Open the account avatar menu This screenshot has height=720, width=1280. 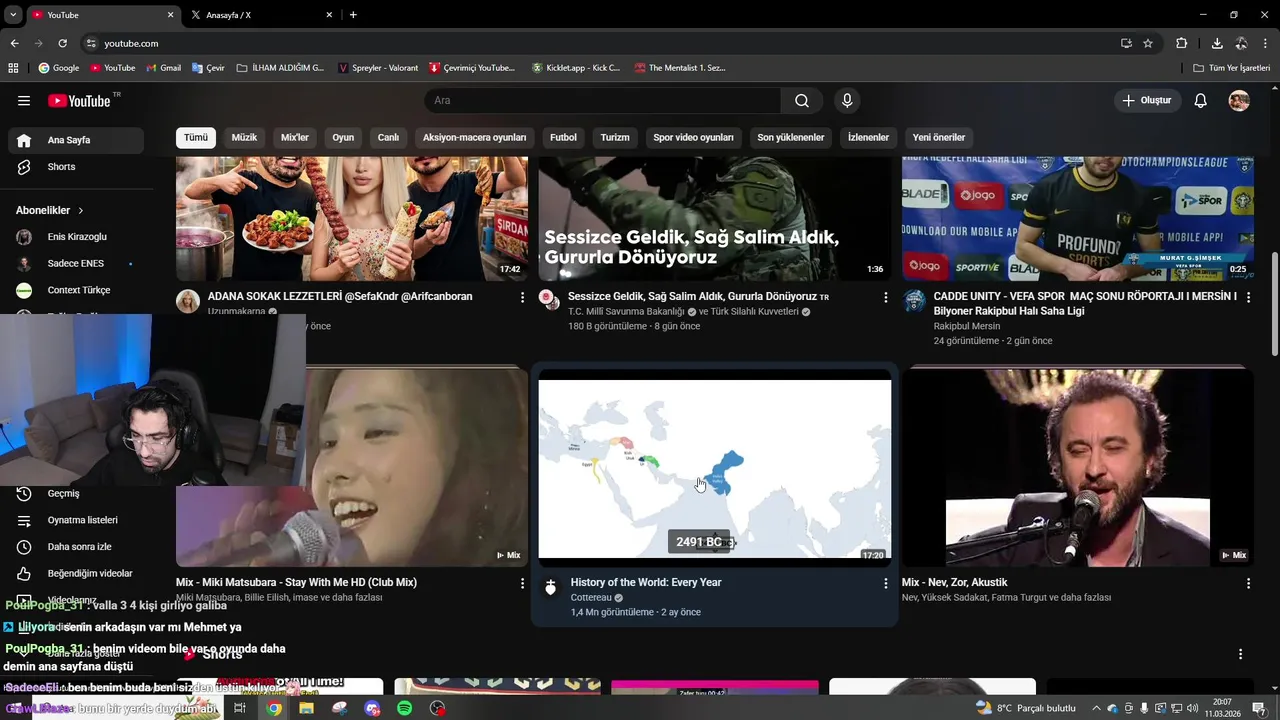pos(1239,100)
